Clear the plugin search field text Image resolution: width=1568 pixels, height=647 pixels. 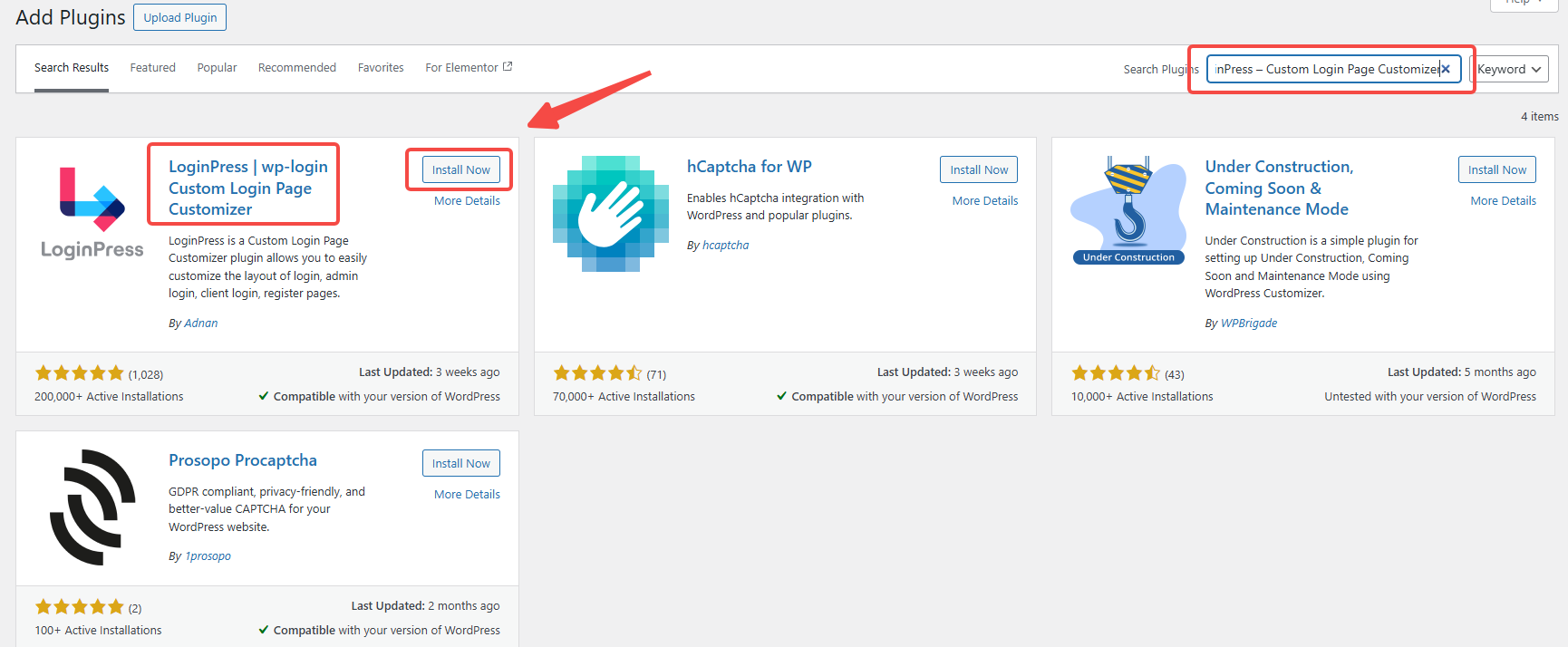pos(1446,69)
